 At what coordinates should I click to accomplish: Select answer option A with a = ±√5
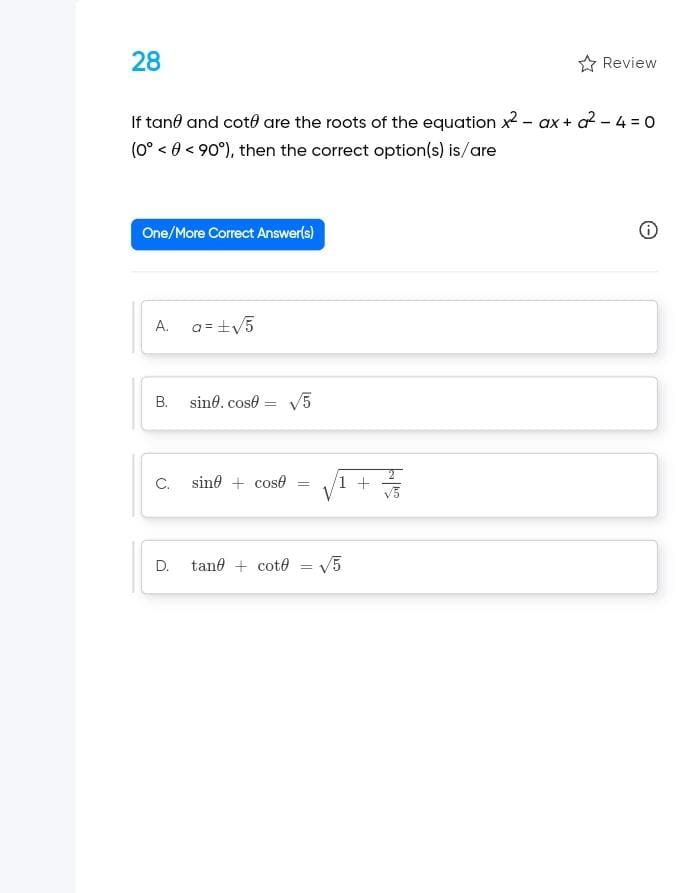tap(400, 326)
